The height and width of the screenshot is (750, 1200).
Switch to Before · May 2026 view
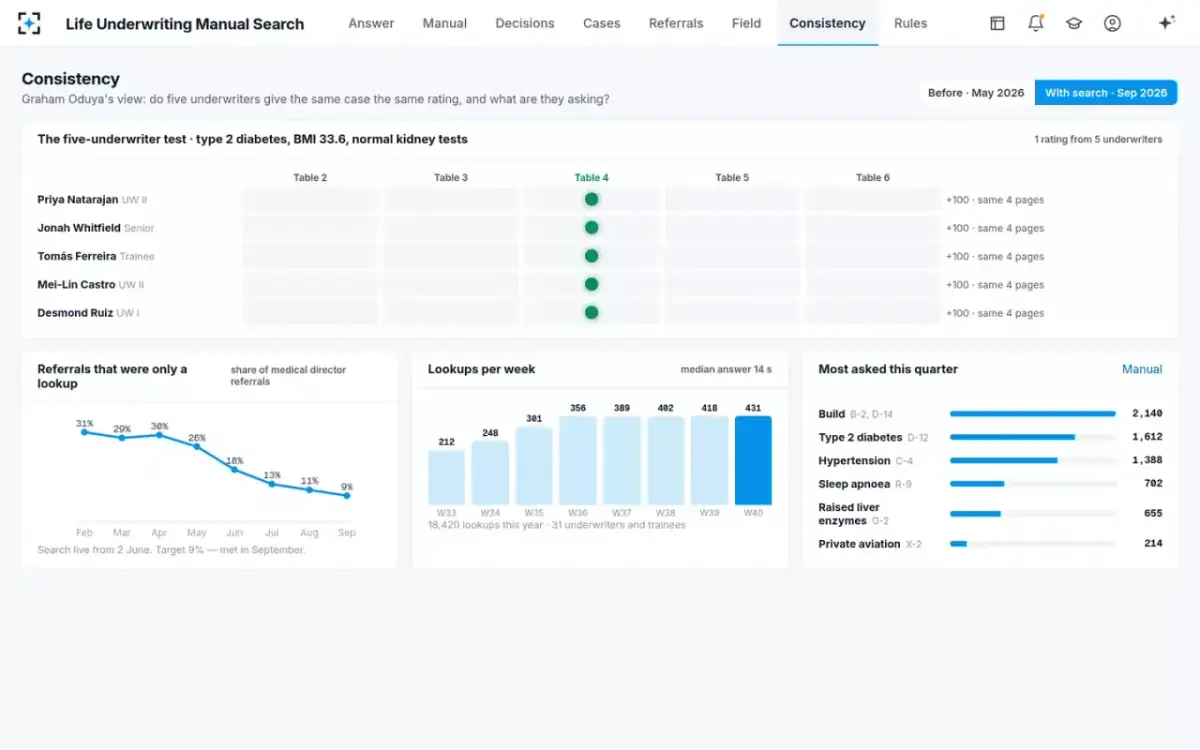pos(976,93)
